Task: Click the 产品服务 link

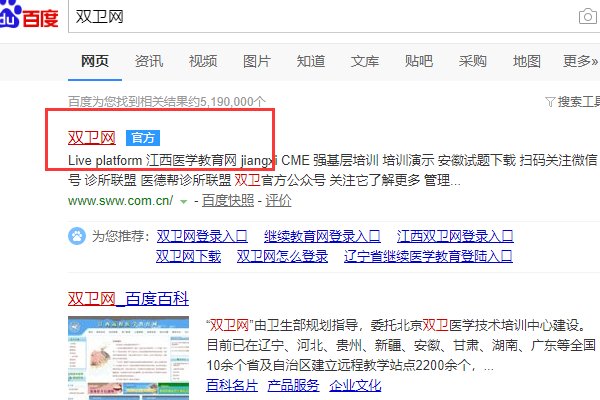Action: (293, 385)
